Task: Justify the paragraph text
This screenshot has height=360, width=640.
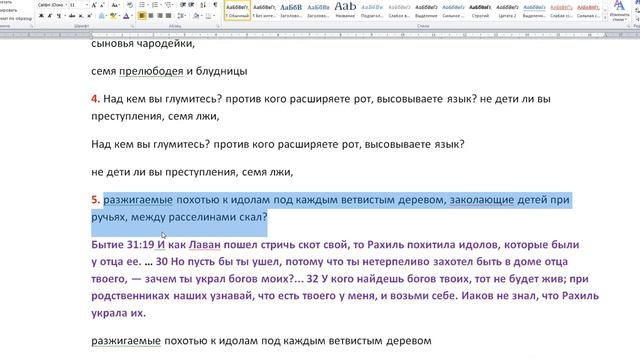Action: (x=168, y=16)
